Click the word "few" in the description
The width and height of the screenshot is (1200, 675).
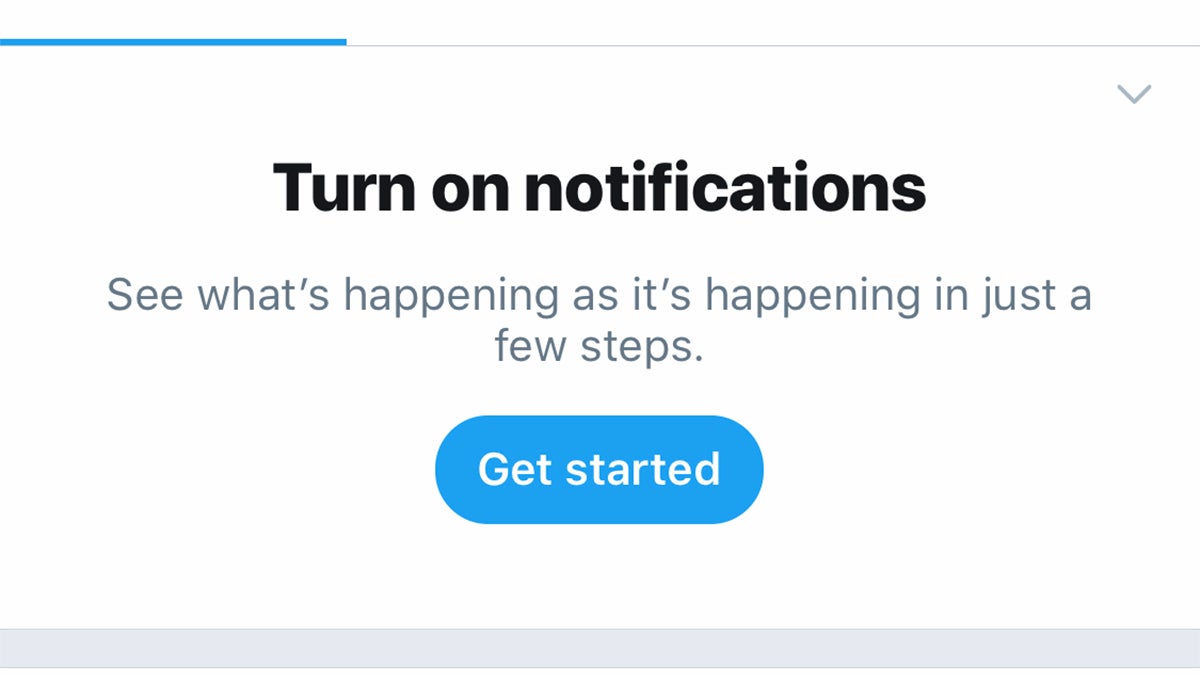click(x=530, y=346)
